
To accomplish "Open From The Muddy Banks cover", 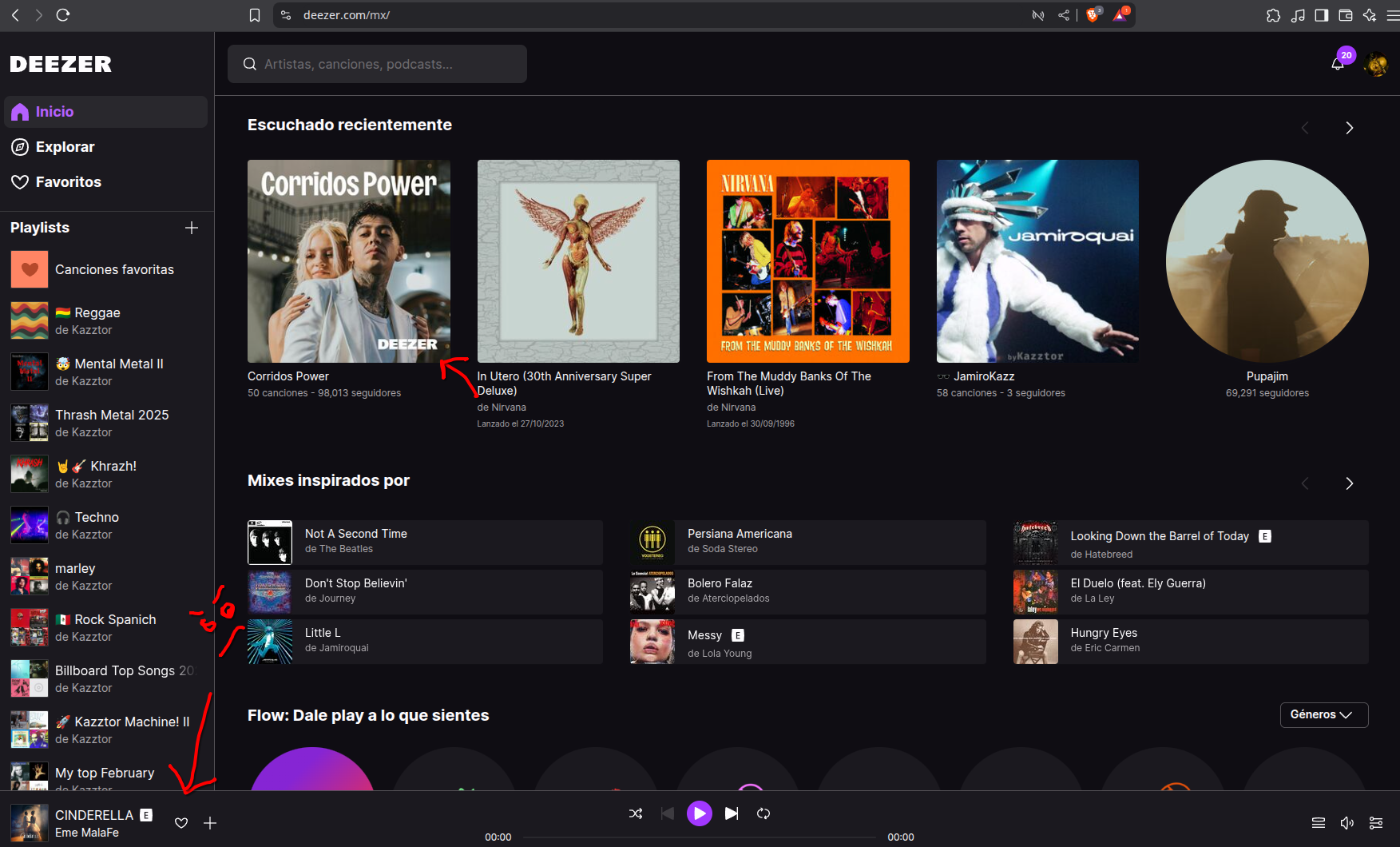I will click(808, 261).
